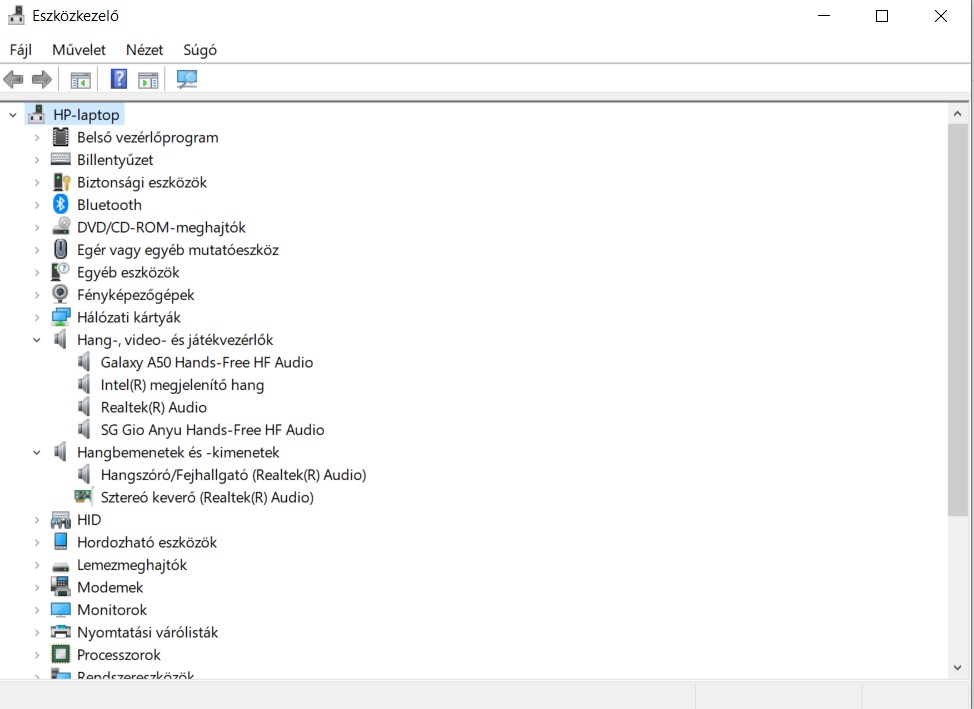Click the Fényképezőgépek webcam icon
The image size is (974, 709).
point(60,294)
